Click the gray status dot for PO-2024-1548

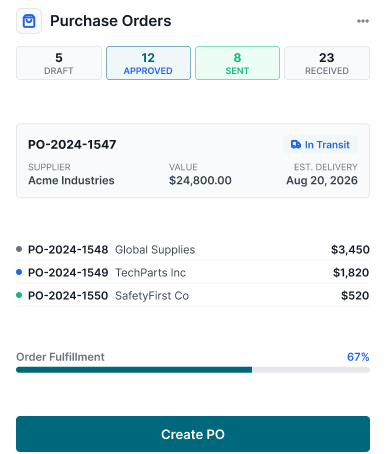point(19,249)
